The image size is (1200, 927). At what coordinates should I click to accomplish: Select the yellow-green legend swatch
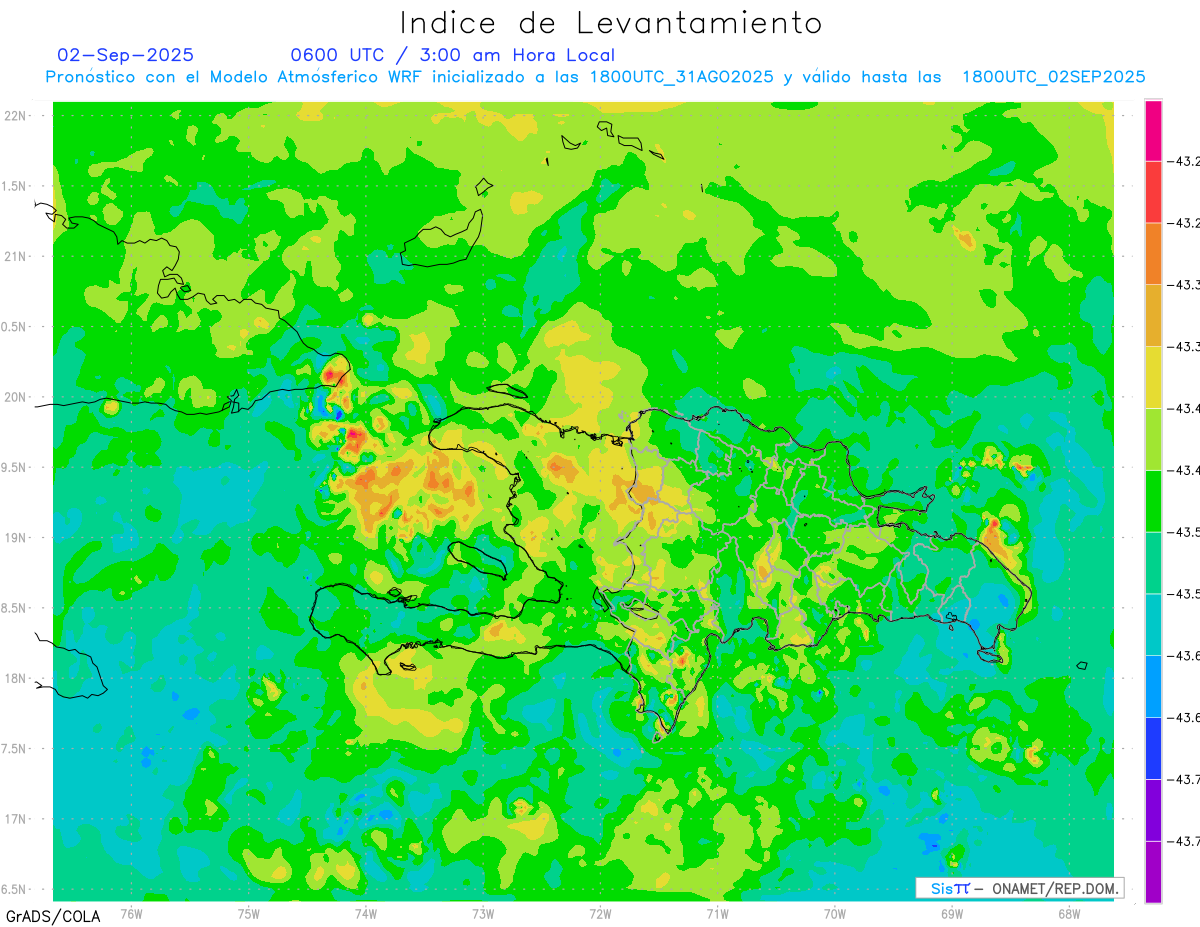(x=1153, y=439)
